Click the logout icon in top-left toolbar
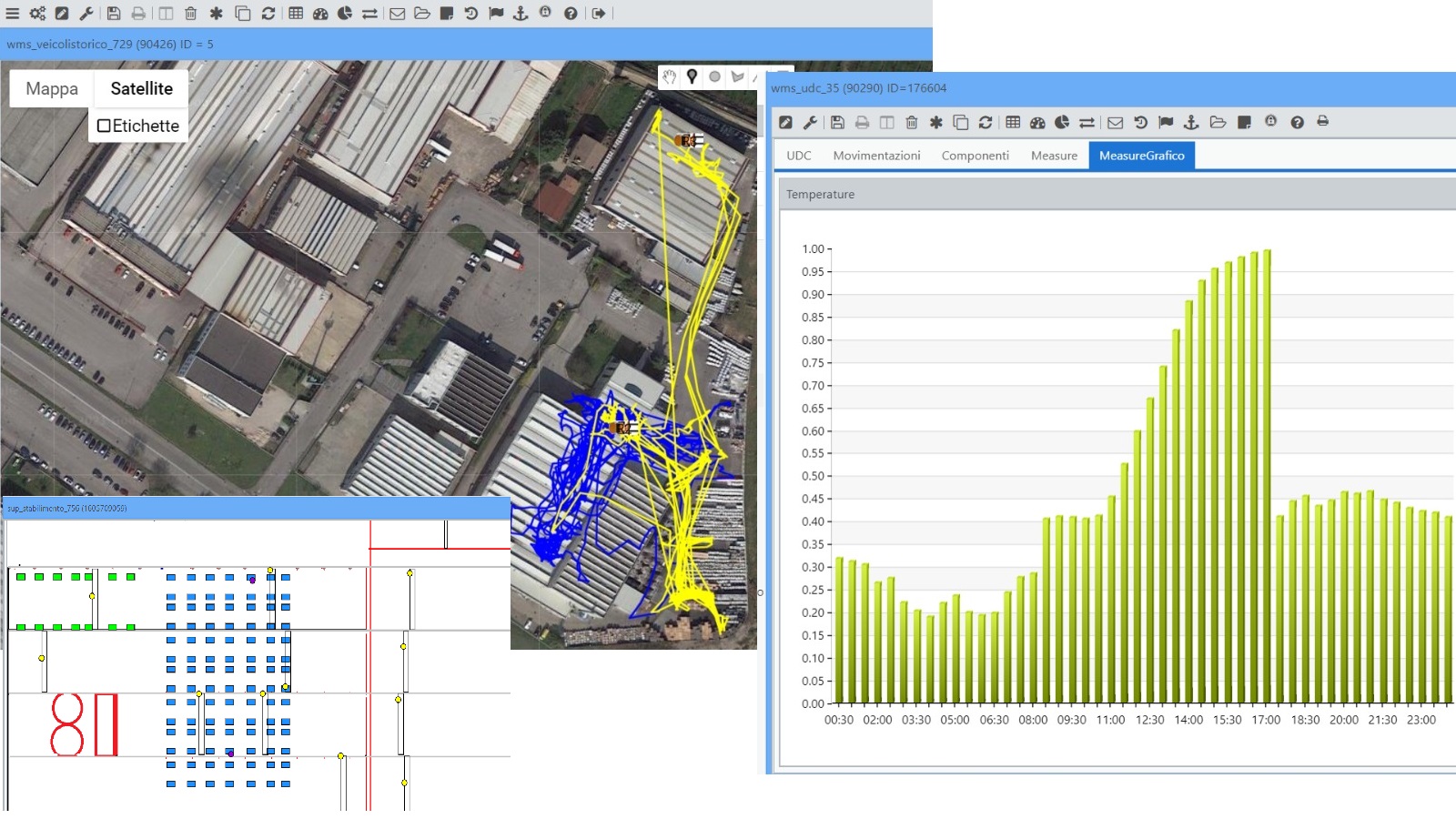The width and height of the screenshot is (1456, 819). point(598,14)
